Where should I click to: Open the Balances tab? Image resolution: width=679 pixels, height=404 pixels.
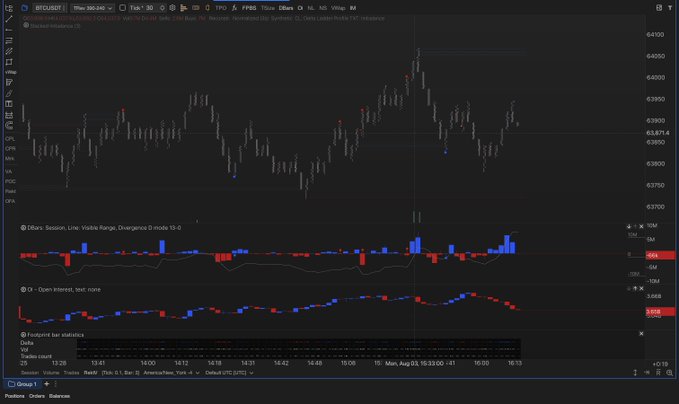(60, 396)
